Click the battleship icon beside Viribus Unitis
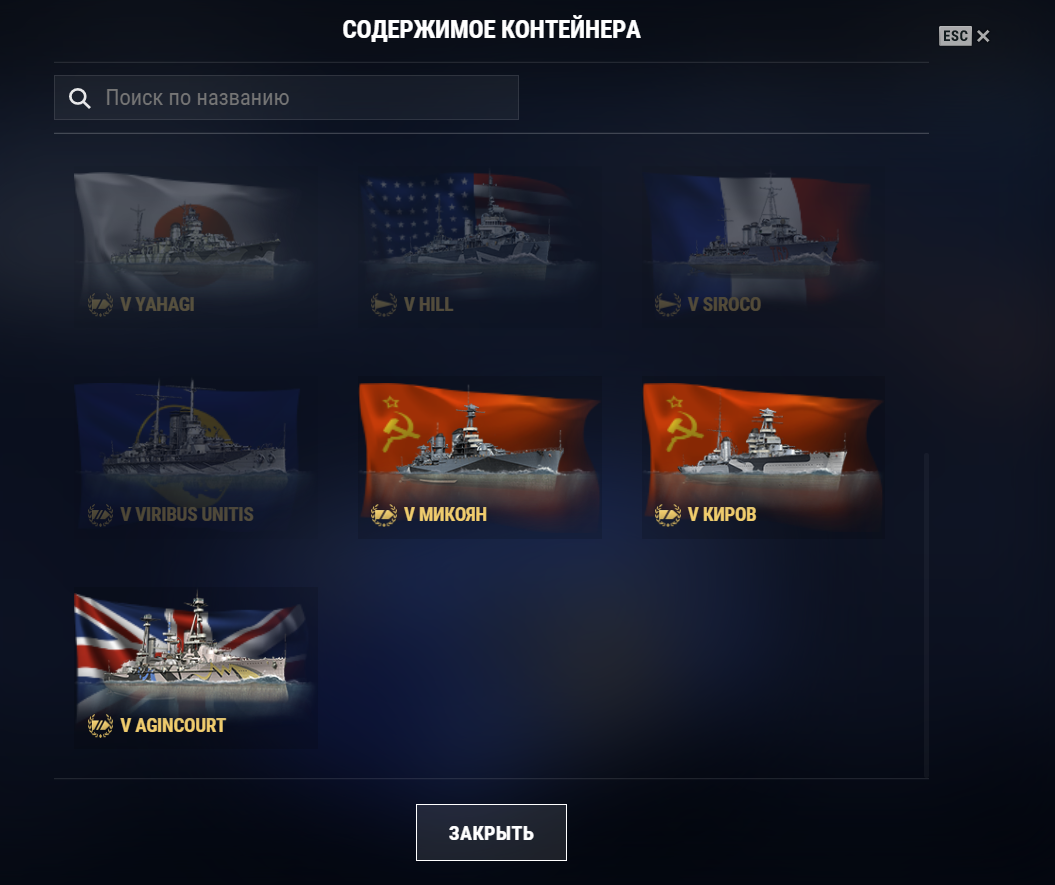The height and width of the screenshot is (885, 1055). pos(100,515)
